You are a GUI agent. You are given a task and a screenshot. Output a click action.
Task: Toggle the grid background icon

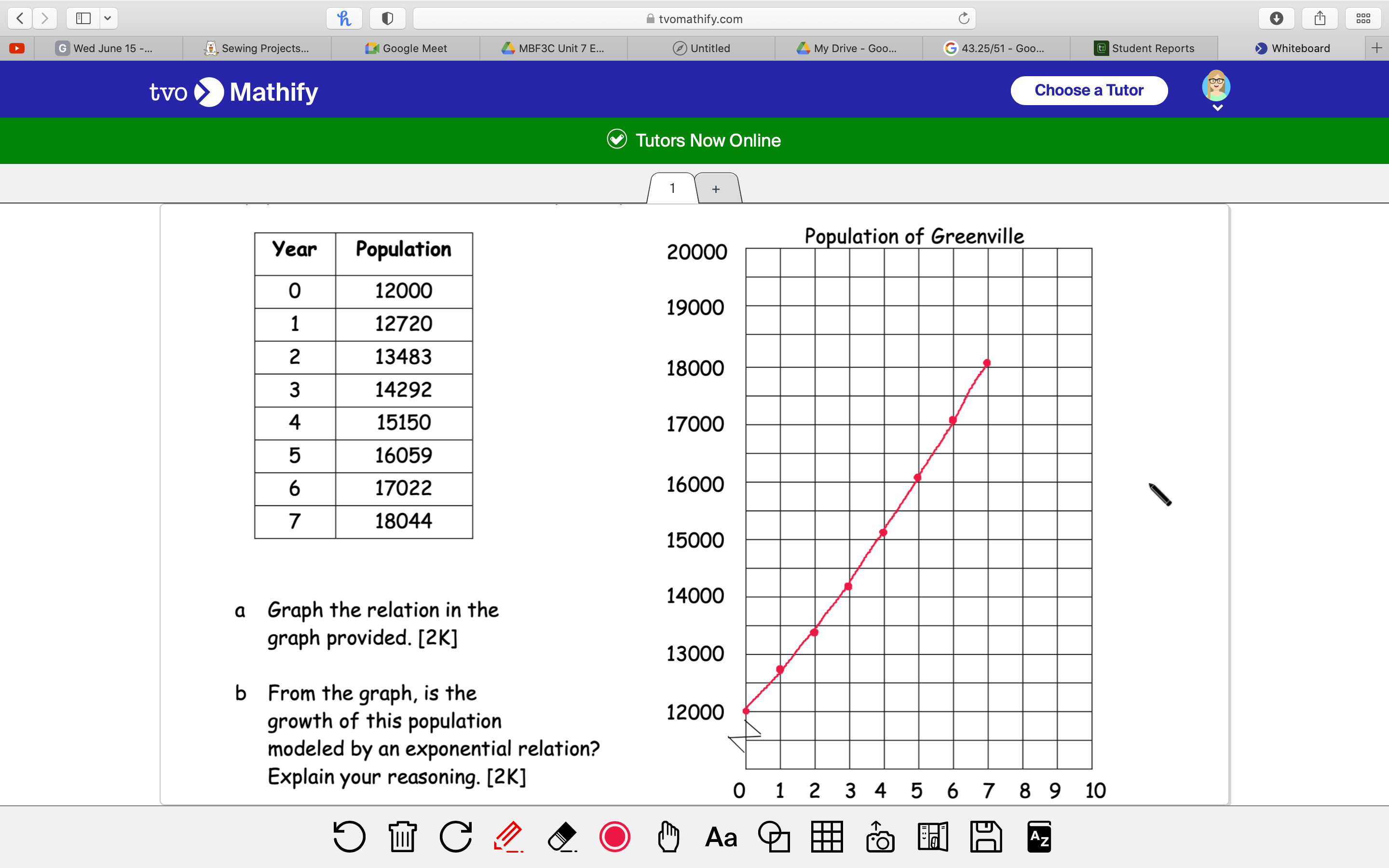tap(827, 837)
